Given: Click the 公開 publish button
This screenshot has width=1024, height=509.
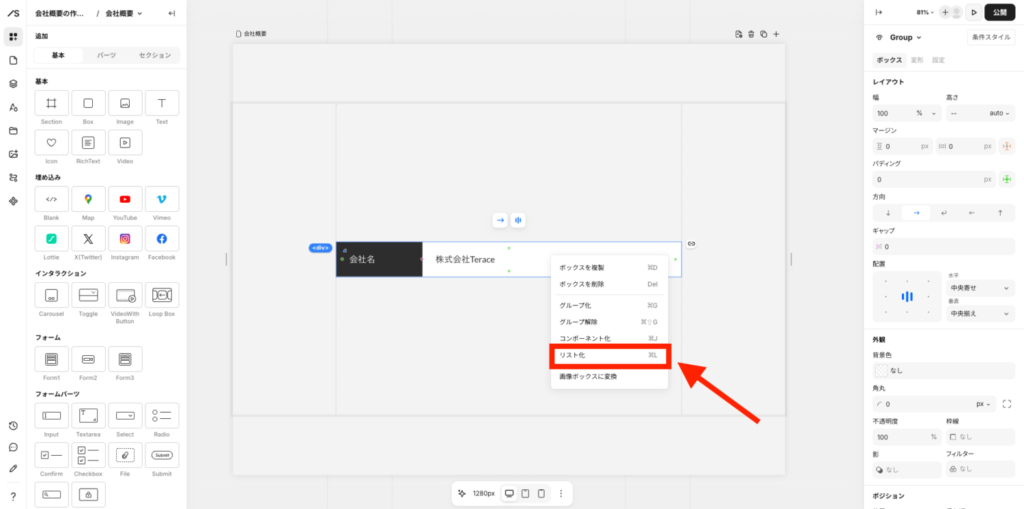Looking at the screenshot, I should 1001,12.
